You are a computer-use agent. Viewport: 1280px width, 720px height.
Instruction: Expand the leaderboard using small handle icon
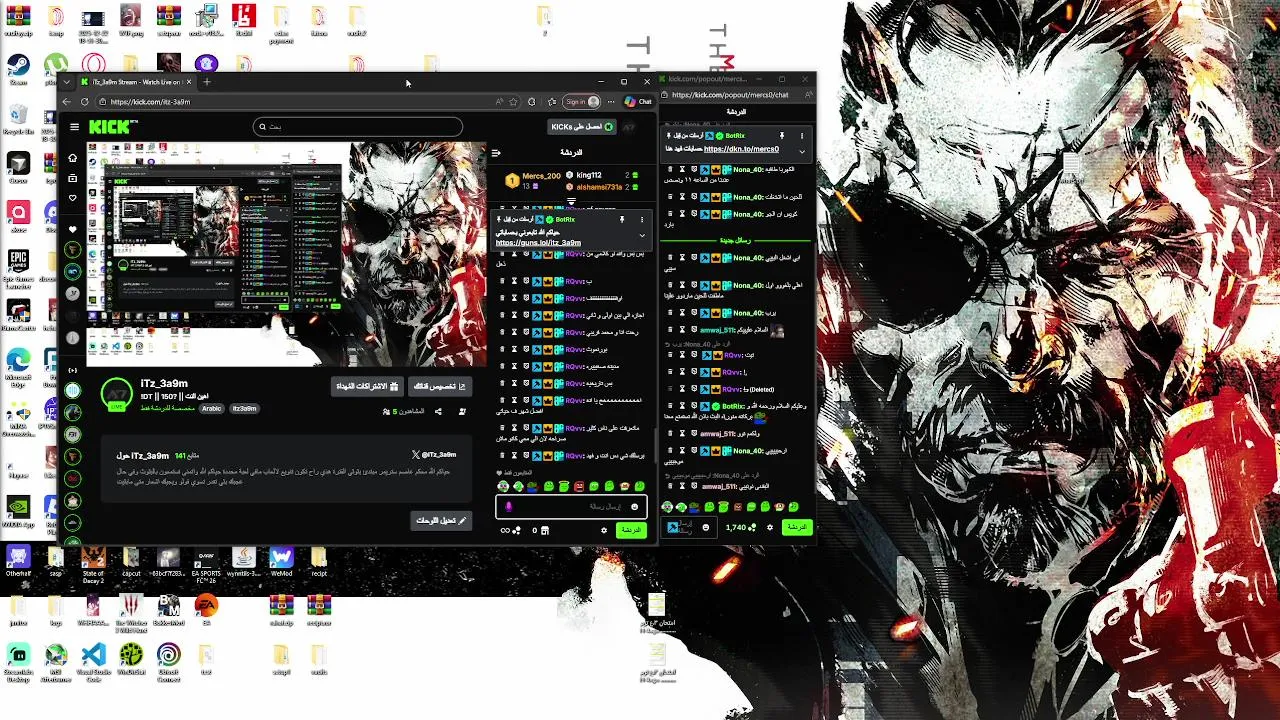click(572, 201)
